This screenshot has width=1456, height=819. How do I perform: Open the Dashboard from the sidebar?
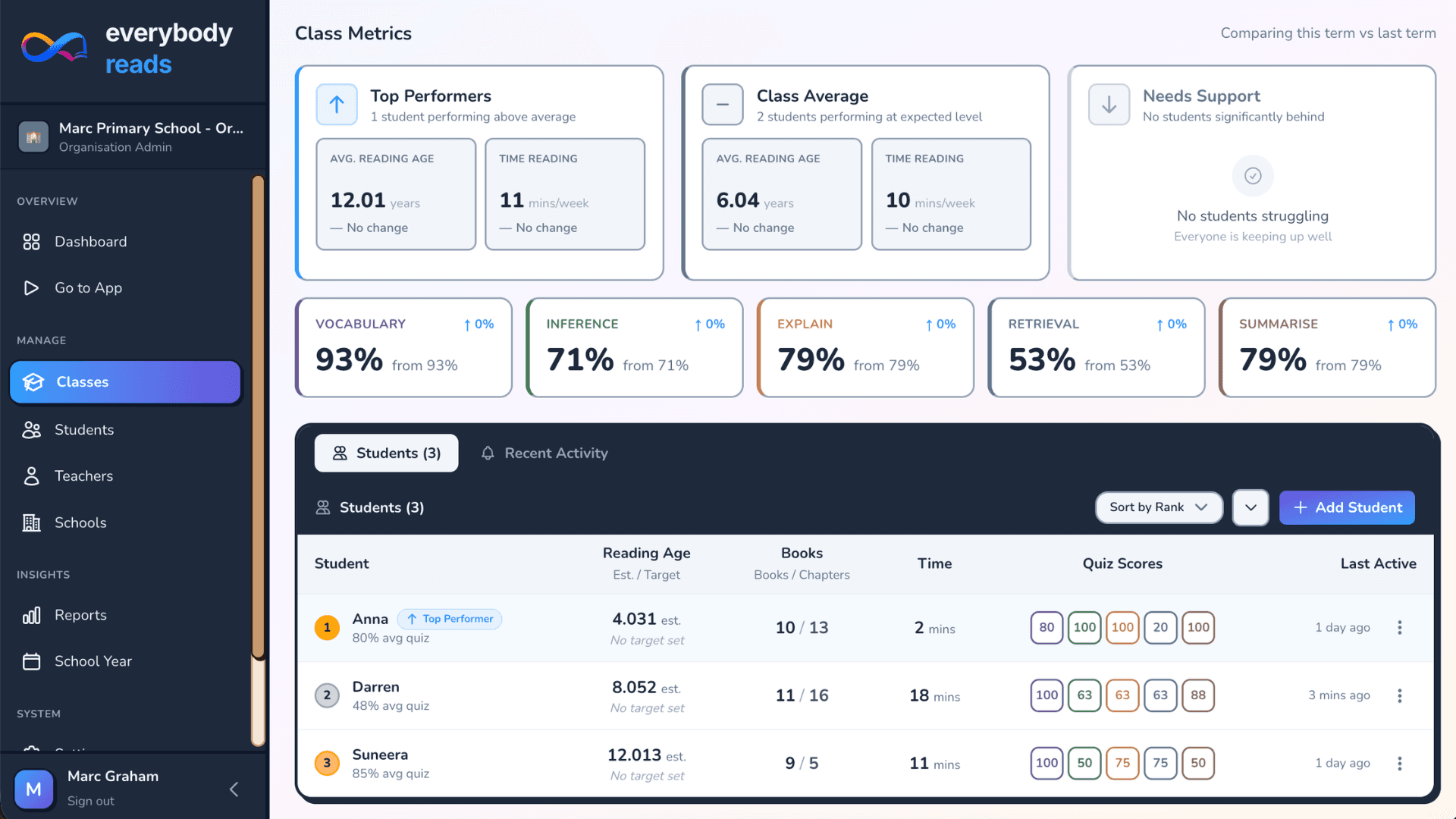tap(90, 241)
